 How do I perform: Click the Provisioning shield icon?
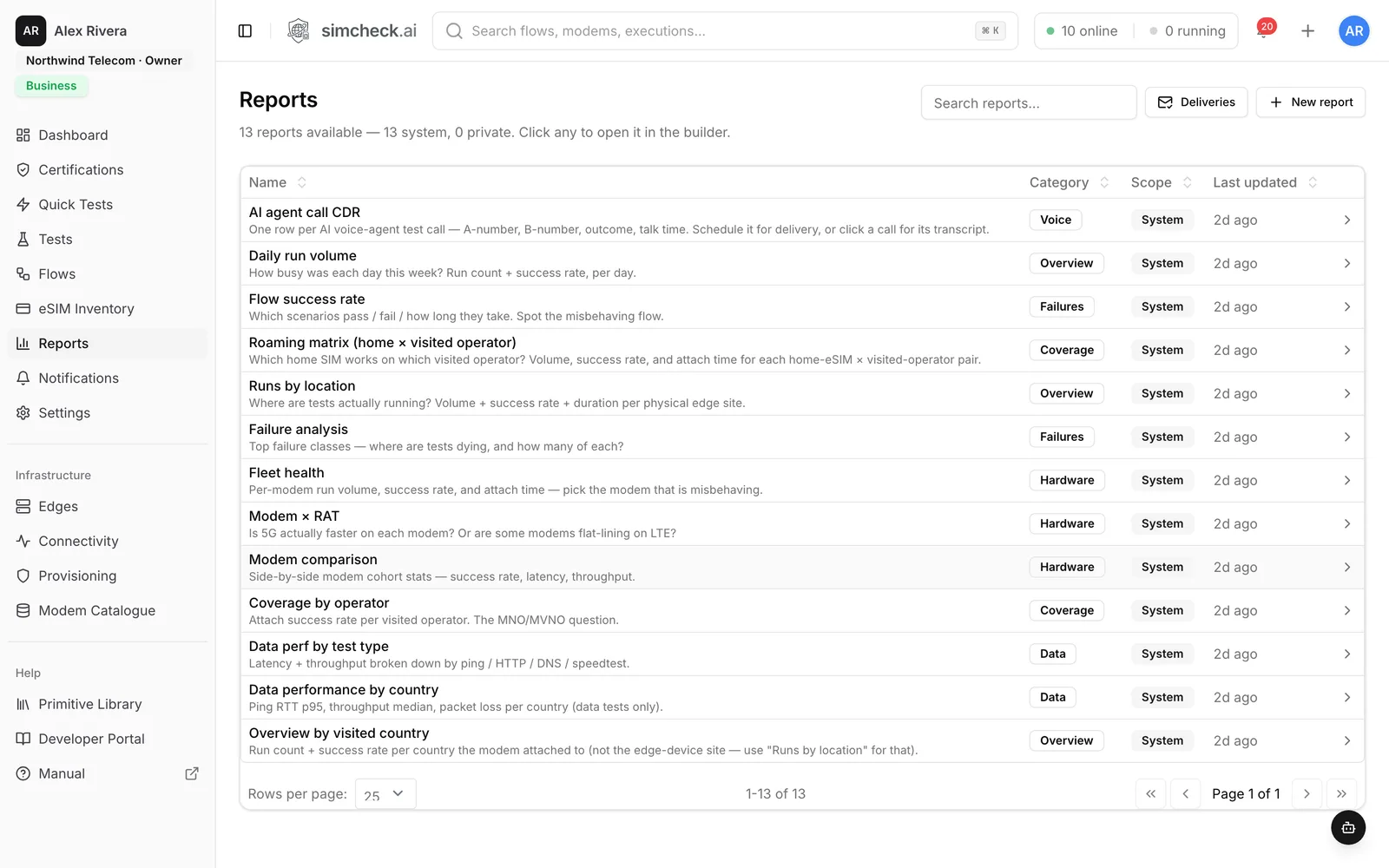(x=23, y=576)
